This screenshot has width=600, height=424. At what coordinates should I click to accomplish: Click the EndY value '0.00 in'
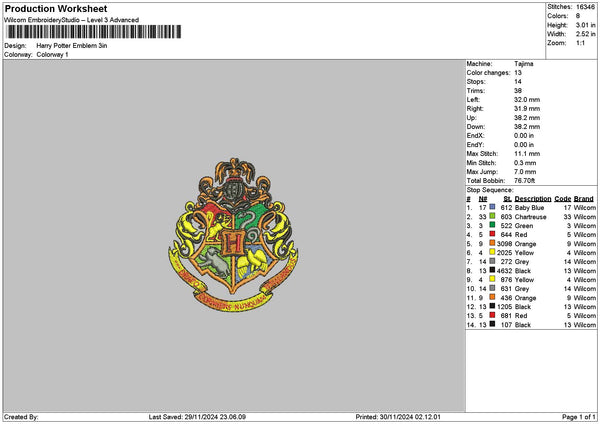click(524, 145)
